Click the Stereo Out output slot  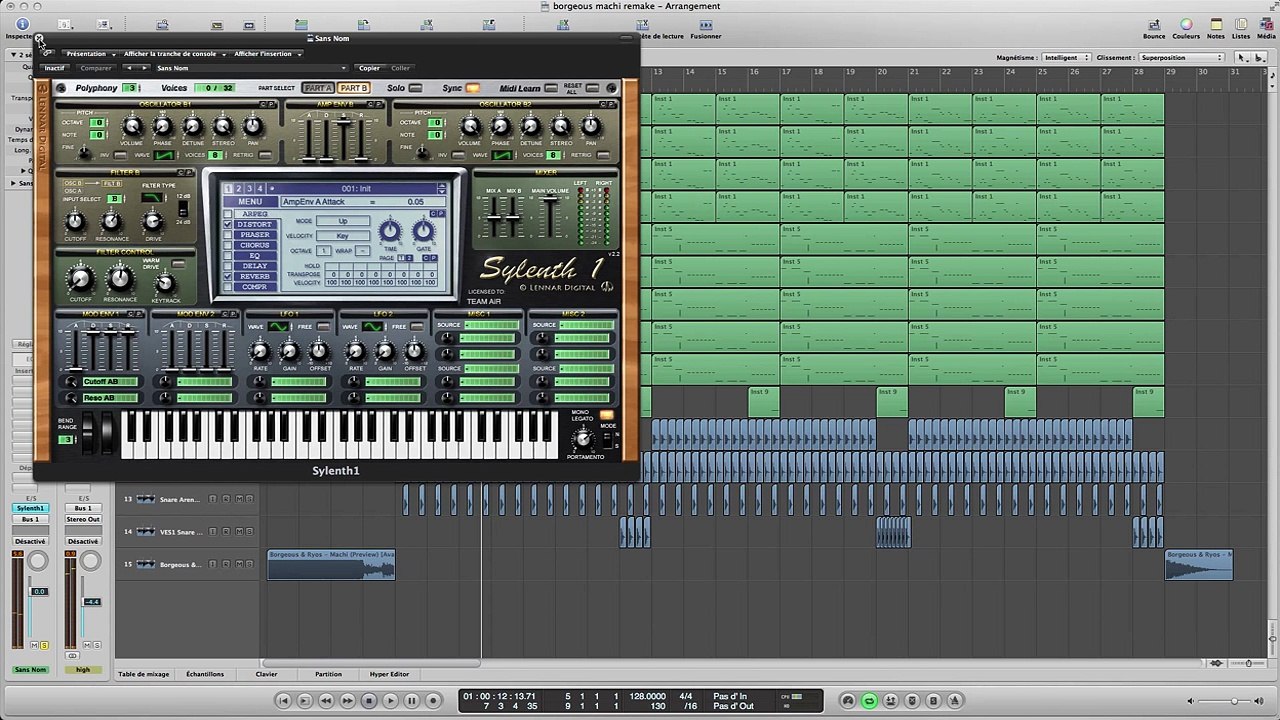83,519
